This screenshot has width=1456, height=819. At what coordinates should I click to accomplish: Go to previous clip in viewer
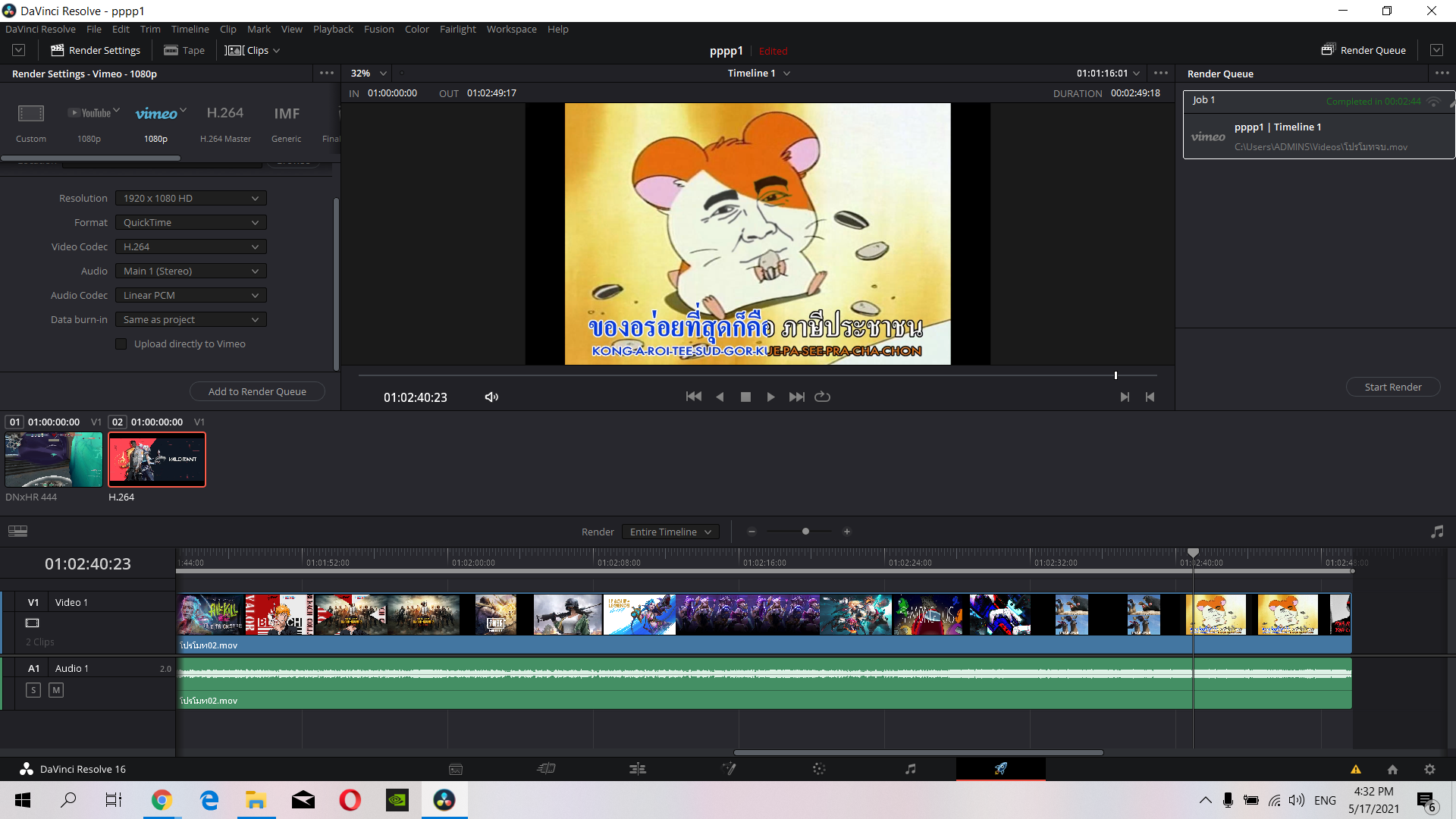pos(1150,397)
